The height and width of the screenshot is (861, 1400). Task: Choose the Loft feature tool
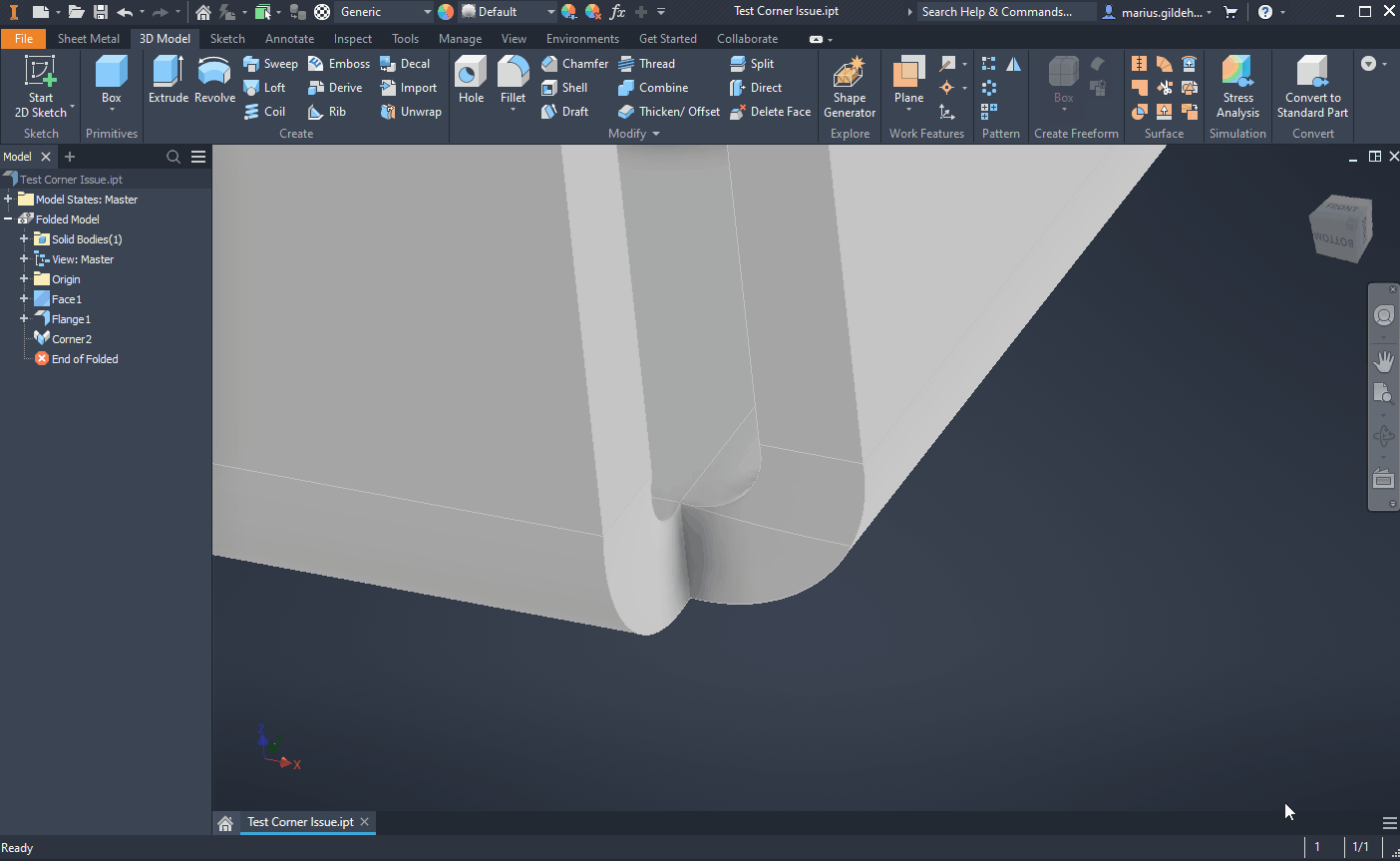click(264, 88)
